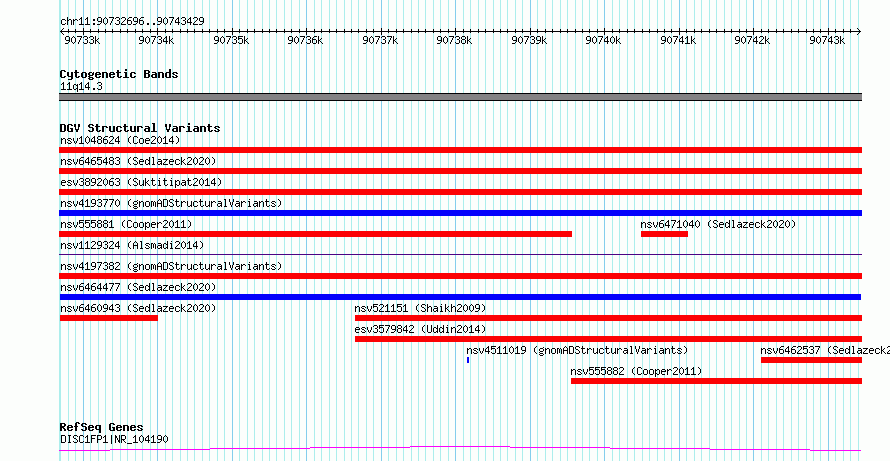Select the red bar under nsv555881

tap(316, 234)
